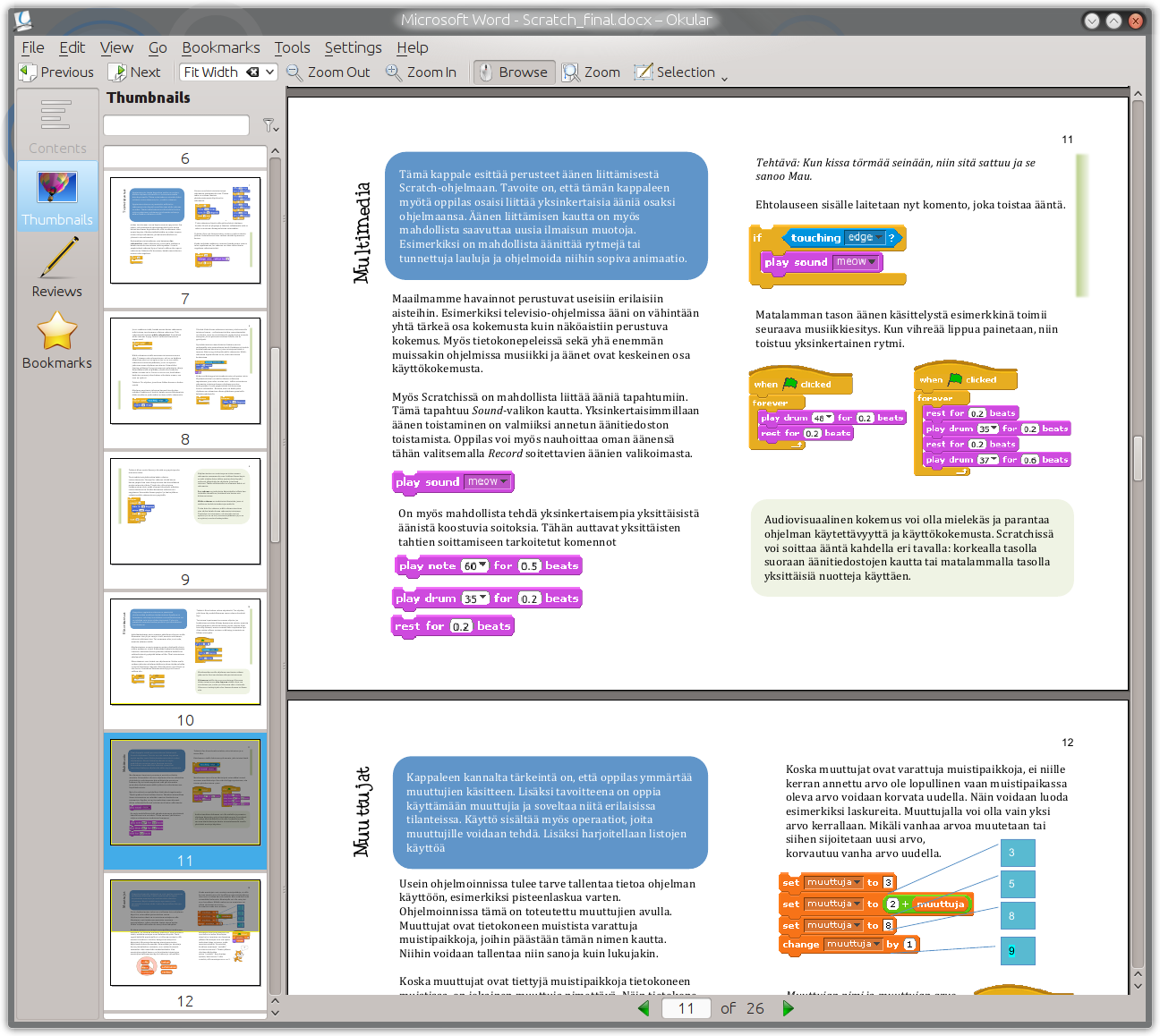Click the Multimedia rotated heading

[x=362, y=233]
